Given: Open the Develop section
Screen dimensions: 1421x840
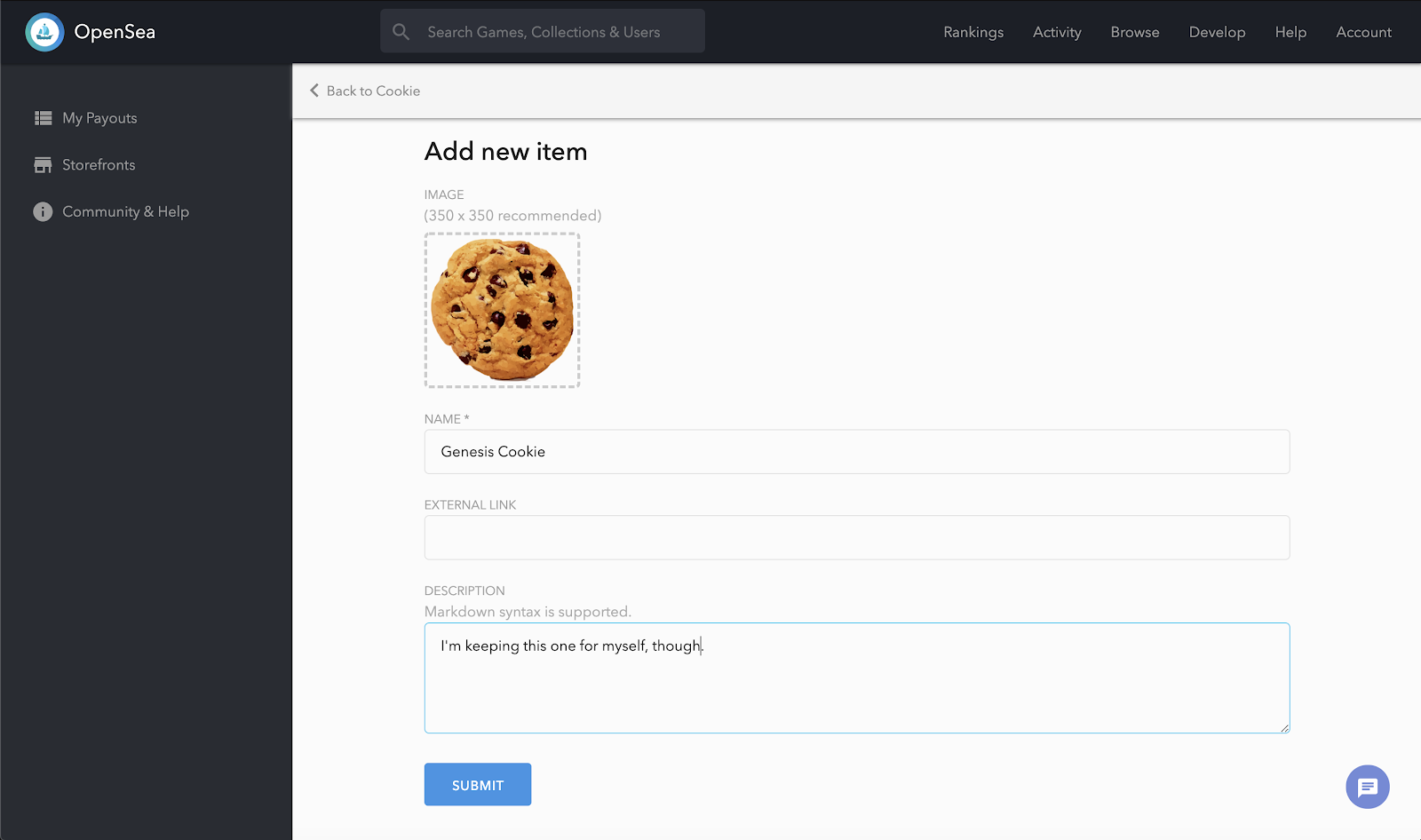Looking at the screenshot, I should 1217,32.
